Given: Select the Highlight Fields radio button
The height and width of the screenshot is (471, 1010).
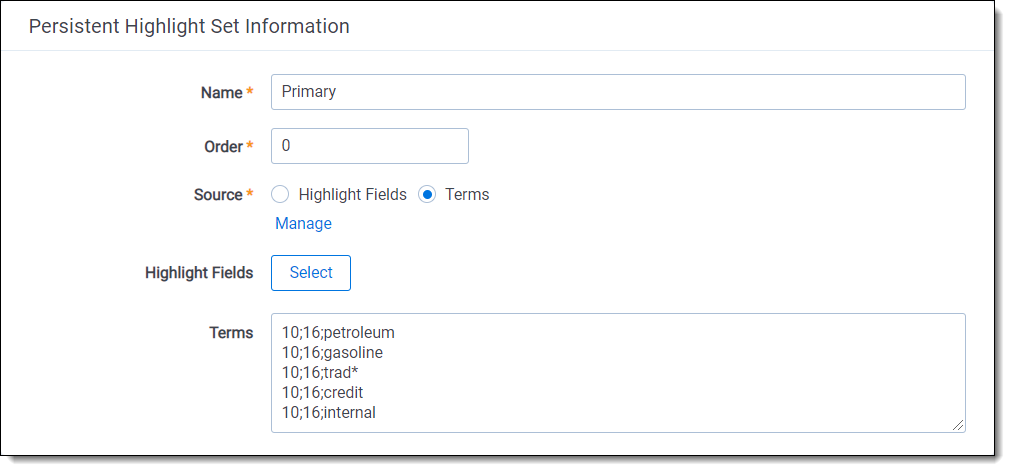Looking at the screenshot, I should 280,195.
